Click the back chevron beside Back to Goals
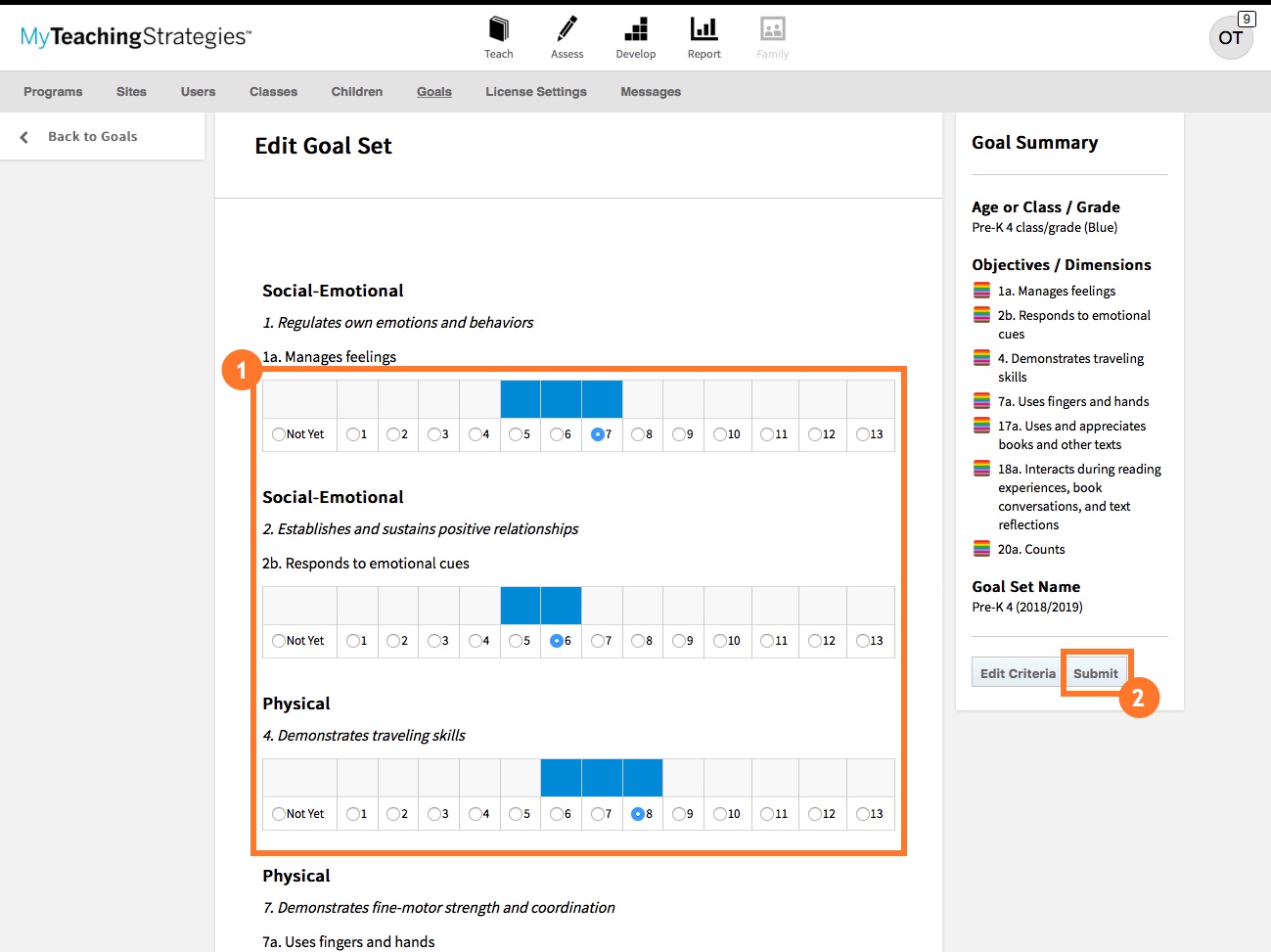Screen dimensions: 1271x952 click(x=23, y=136)
